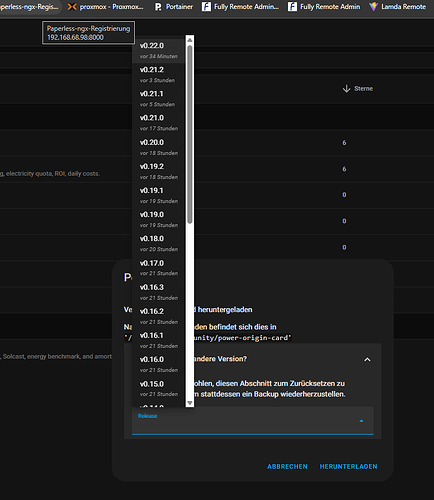Click the Portainer bookmark label
The height and width of the screenshot is (500, 434).
click(179, 6)
